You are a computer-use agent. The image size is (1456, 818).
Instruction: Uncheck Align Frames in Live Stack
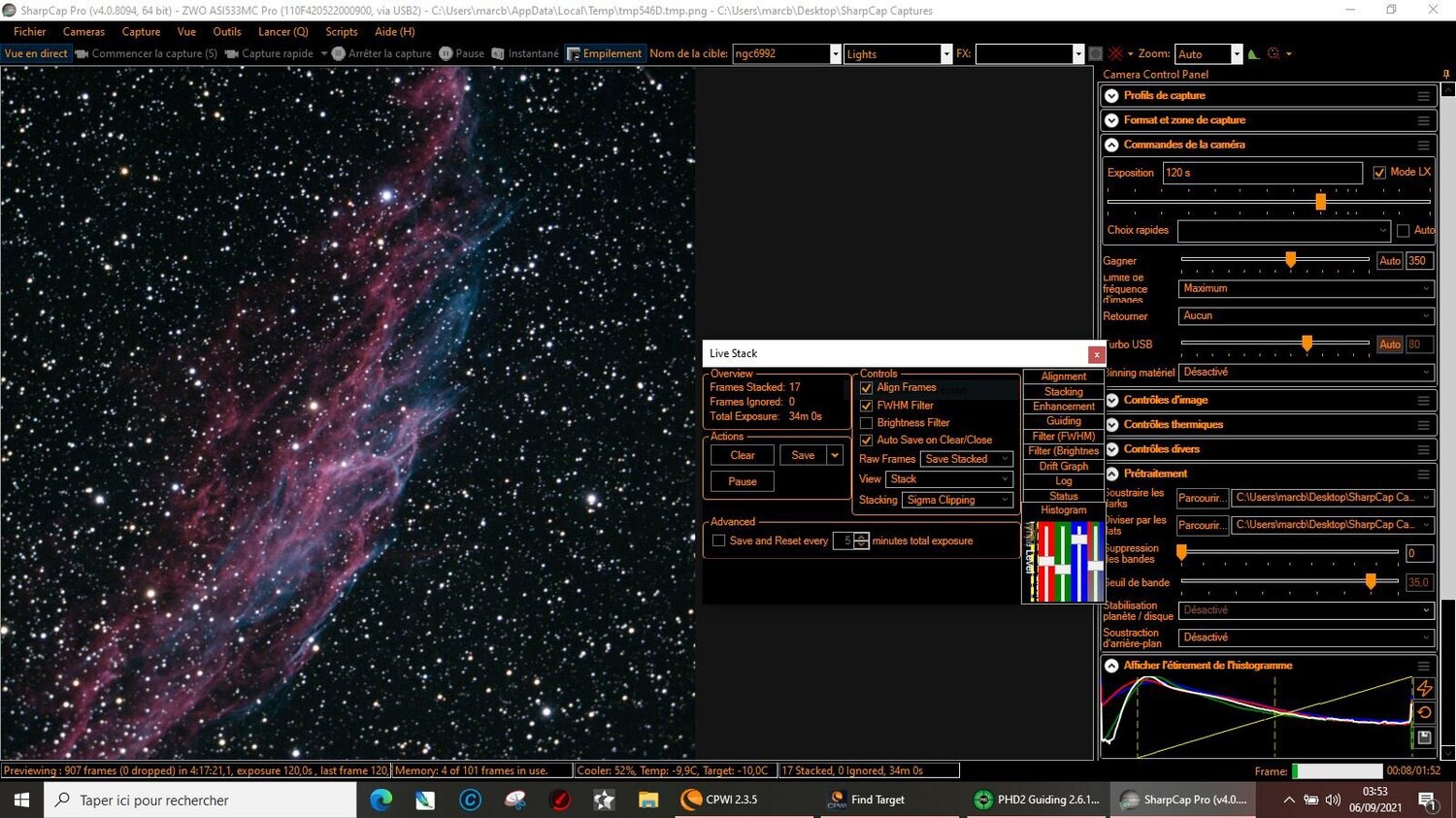point(867,387)
